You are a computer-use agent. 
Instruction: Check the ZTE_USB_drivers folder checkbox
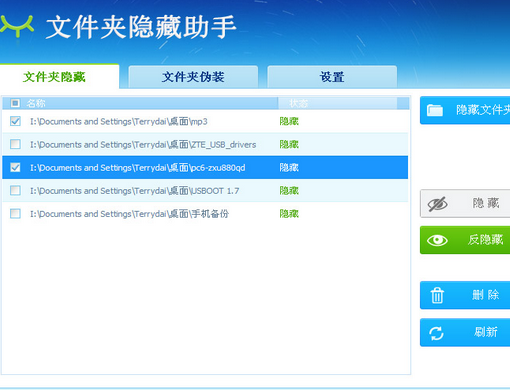pyautogui.click(x=15, y=144)
